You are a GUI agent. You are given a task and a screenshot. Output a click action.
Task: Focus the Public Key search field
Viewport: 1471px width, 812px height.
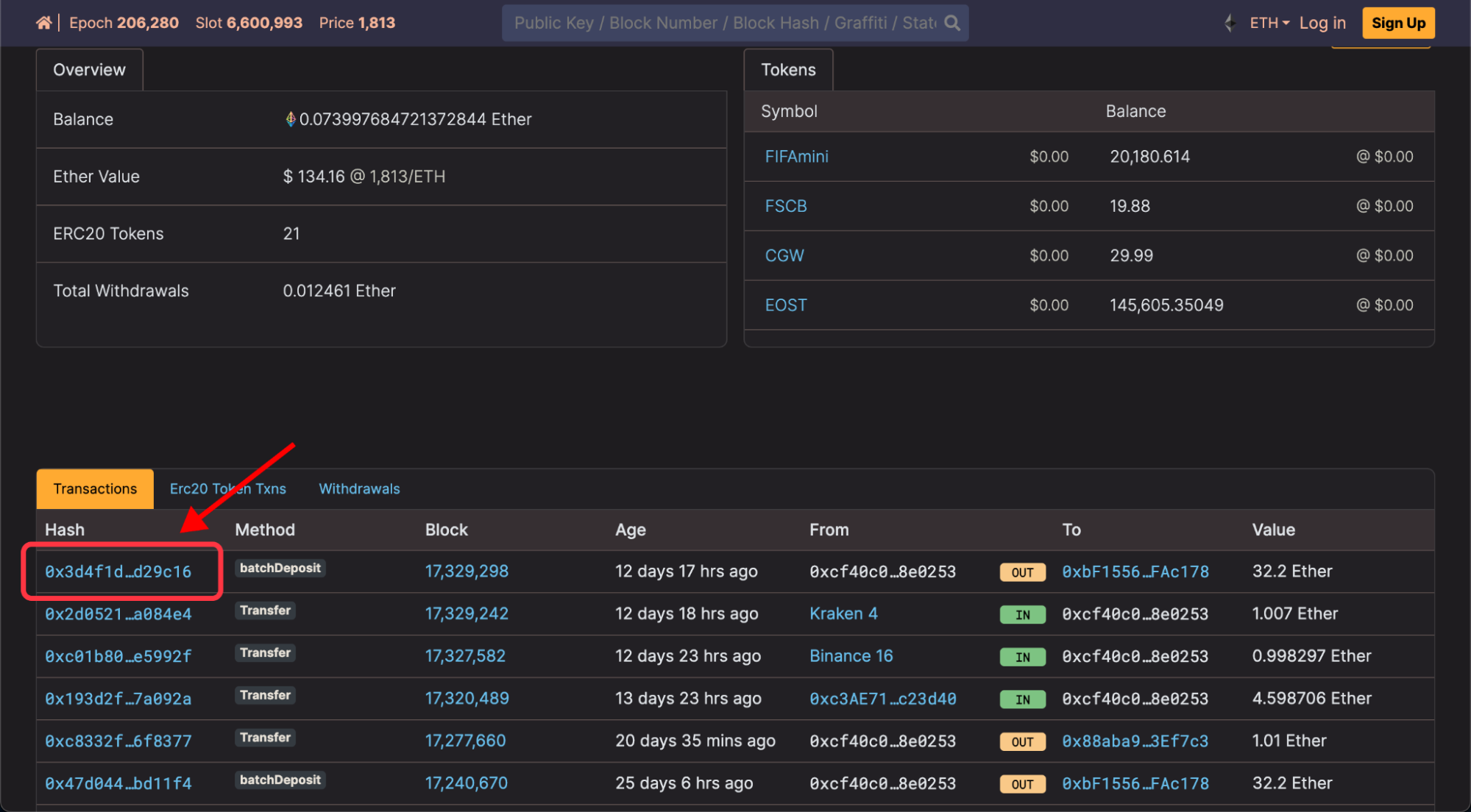[x=725, y=23]
